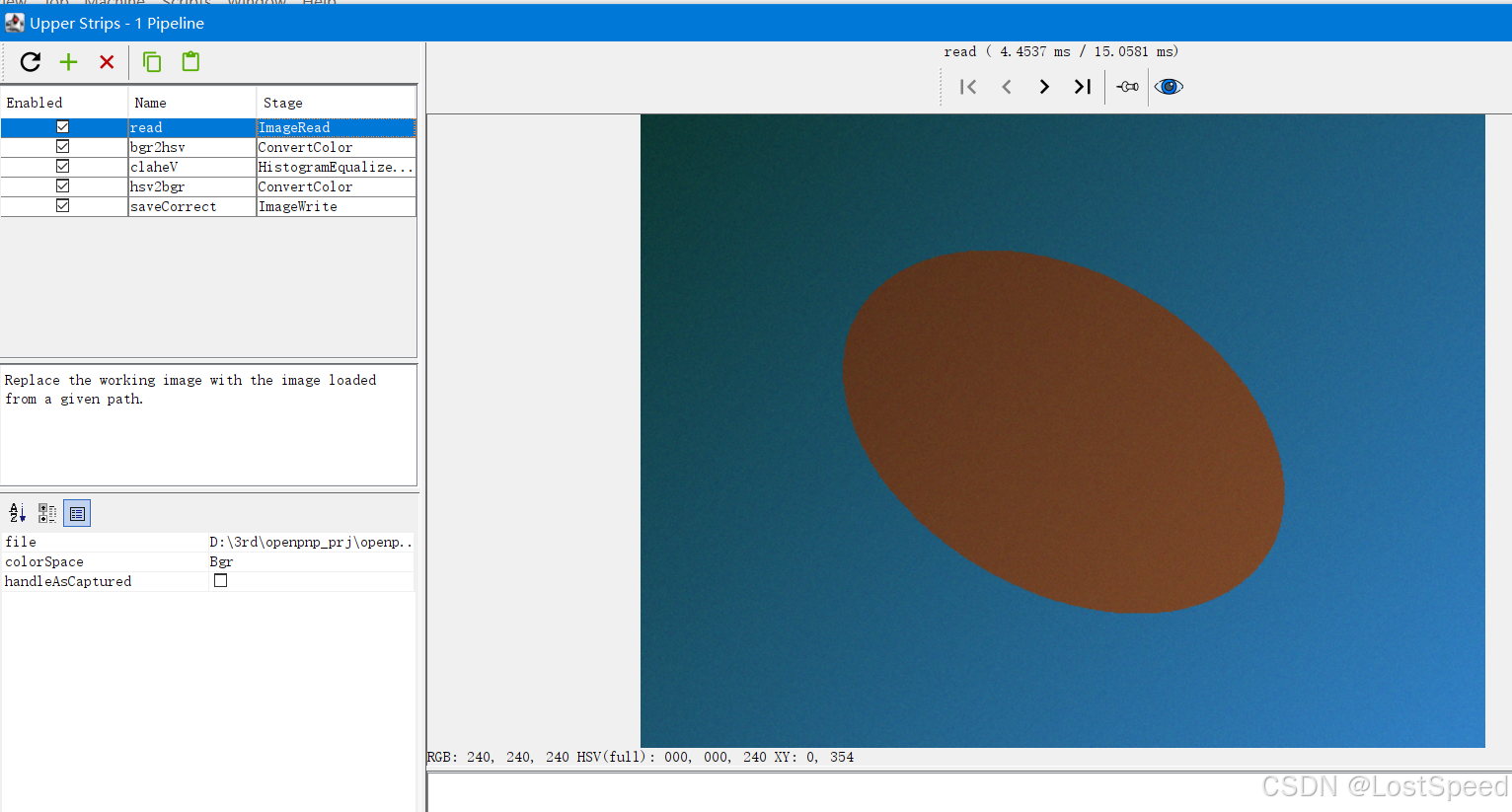The width and height of the screenshot is (1512, 812).
Task: Click the ImageRead stage type cell
Action: tap(337, 127)
